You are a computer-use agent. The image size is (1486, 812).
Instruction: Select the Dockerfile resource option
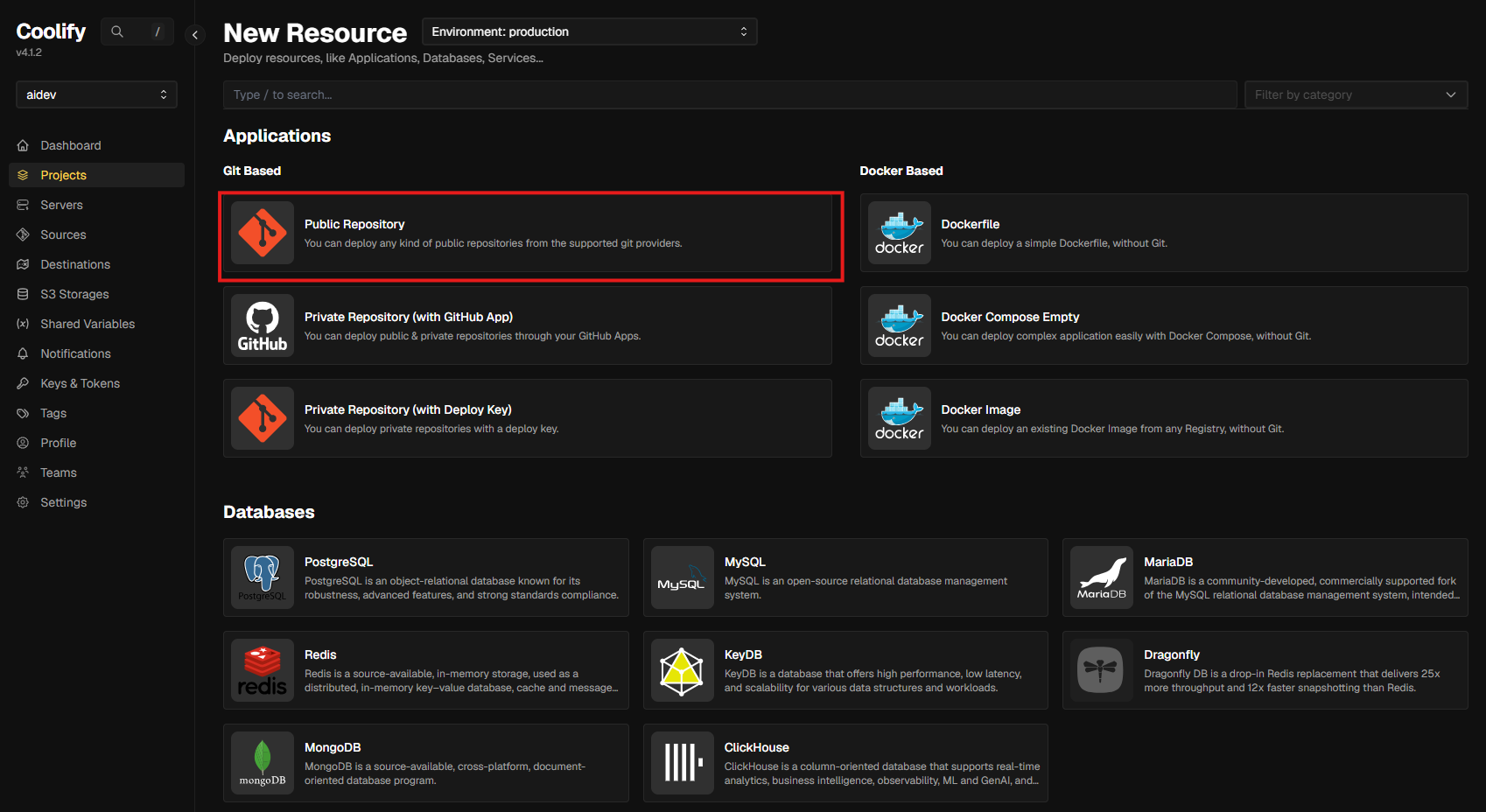[1164, 233]
